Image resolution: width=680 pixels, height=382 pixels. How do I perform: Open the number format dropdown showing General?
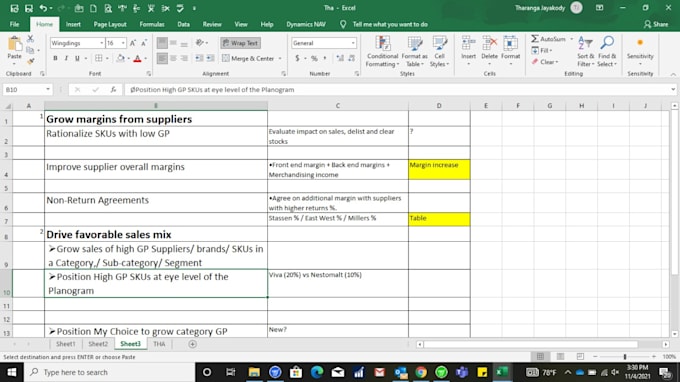click(353, 43)
